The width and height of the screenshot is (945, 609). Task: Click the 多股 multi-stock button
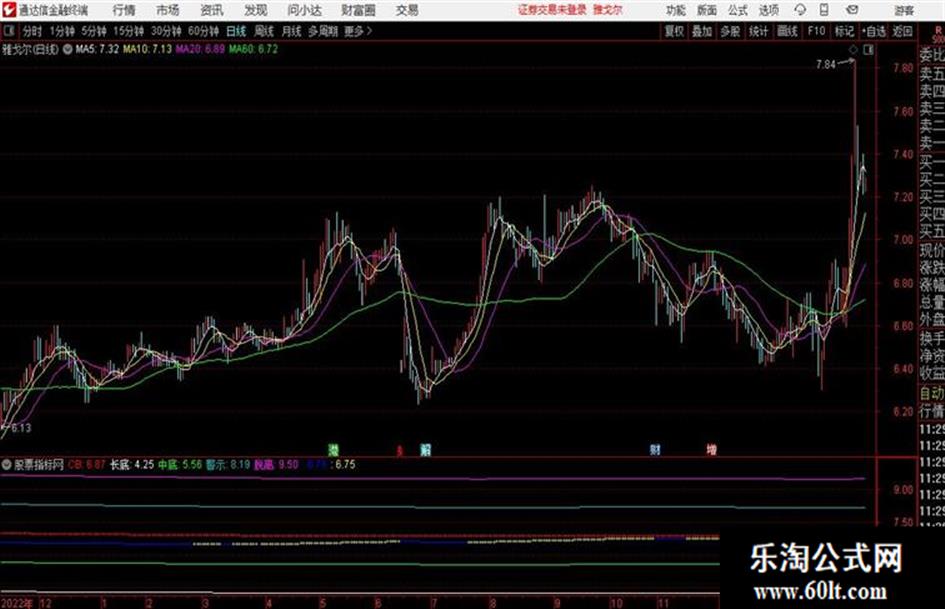point(730,31)
